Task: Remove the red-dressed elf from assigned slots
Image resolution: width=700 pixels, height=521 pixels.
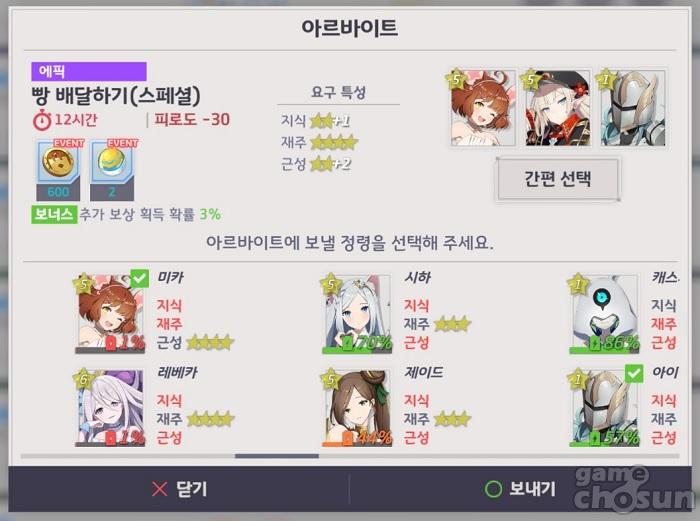Action: [558, 108]
